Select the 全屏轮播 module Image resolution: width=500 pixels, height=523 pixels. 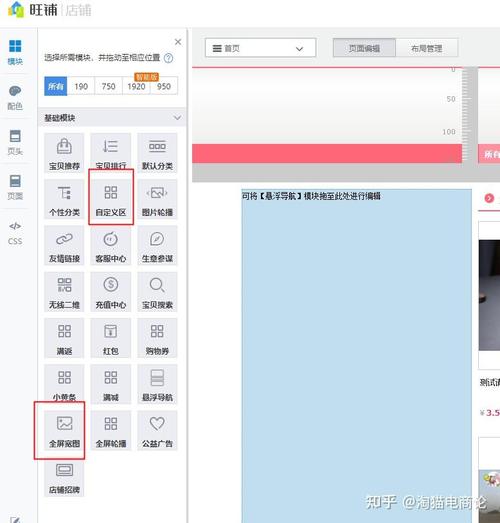111,431
